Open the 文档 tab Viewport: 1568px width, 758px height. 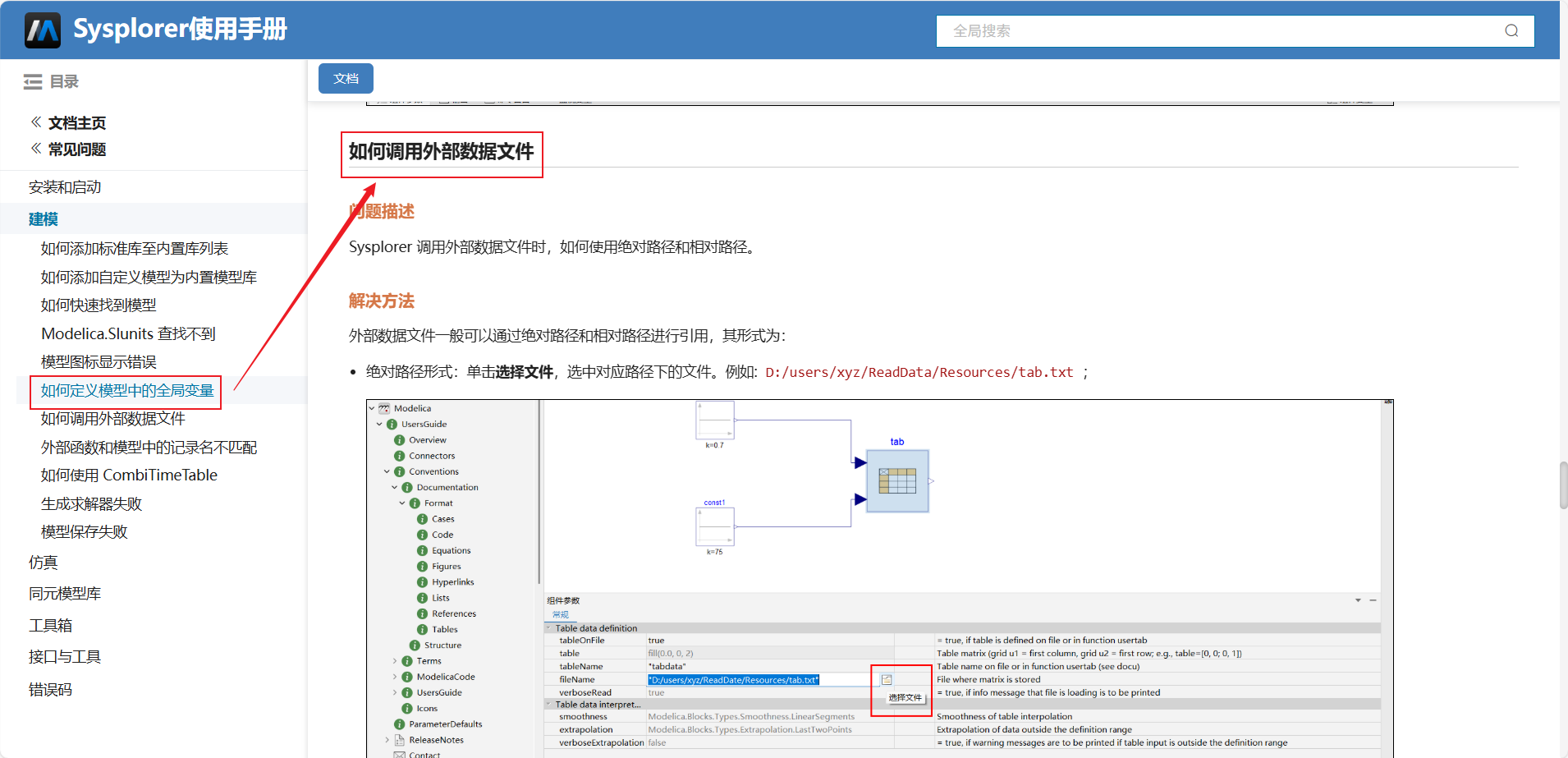[346, 78]
